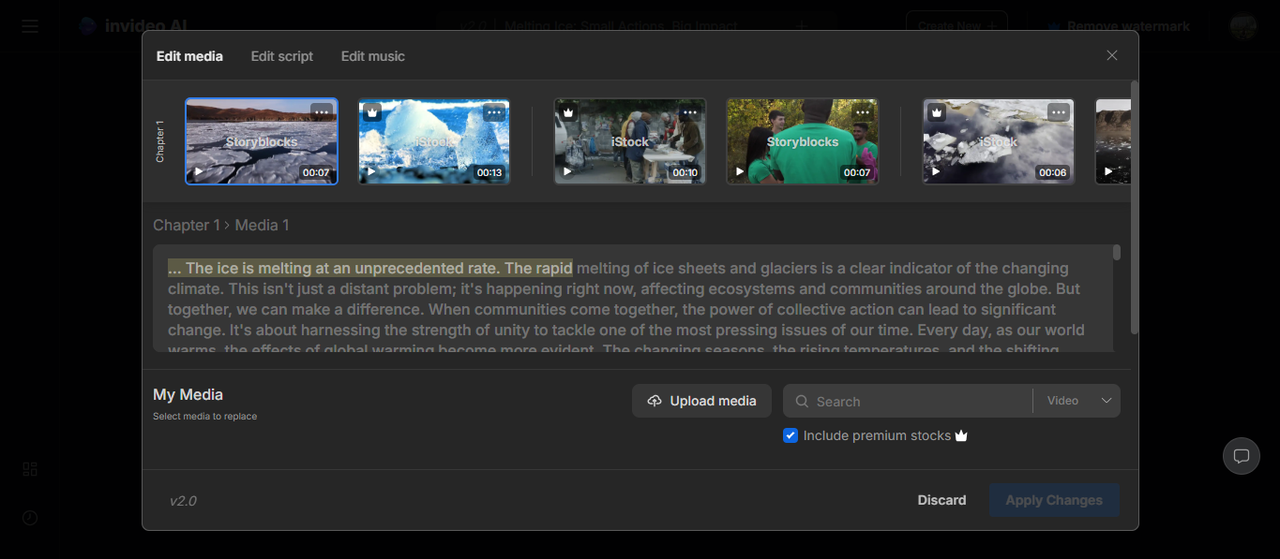Close the Edit media dialog
Image resolution: width=1280 pixels, height=559 pixels.
pyautogui.click(x=1112, y=56)
